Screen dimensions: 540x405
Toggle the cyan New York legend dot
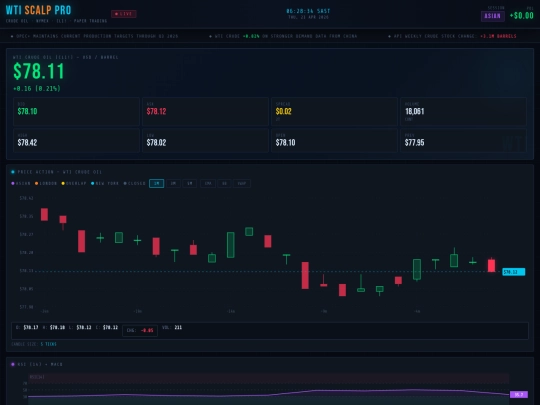[x=92, y=184]
